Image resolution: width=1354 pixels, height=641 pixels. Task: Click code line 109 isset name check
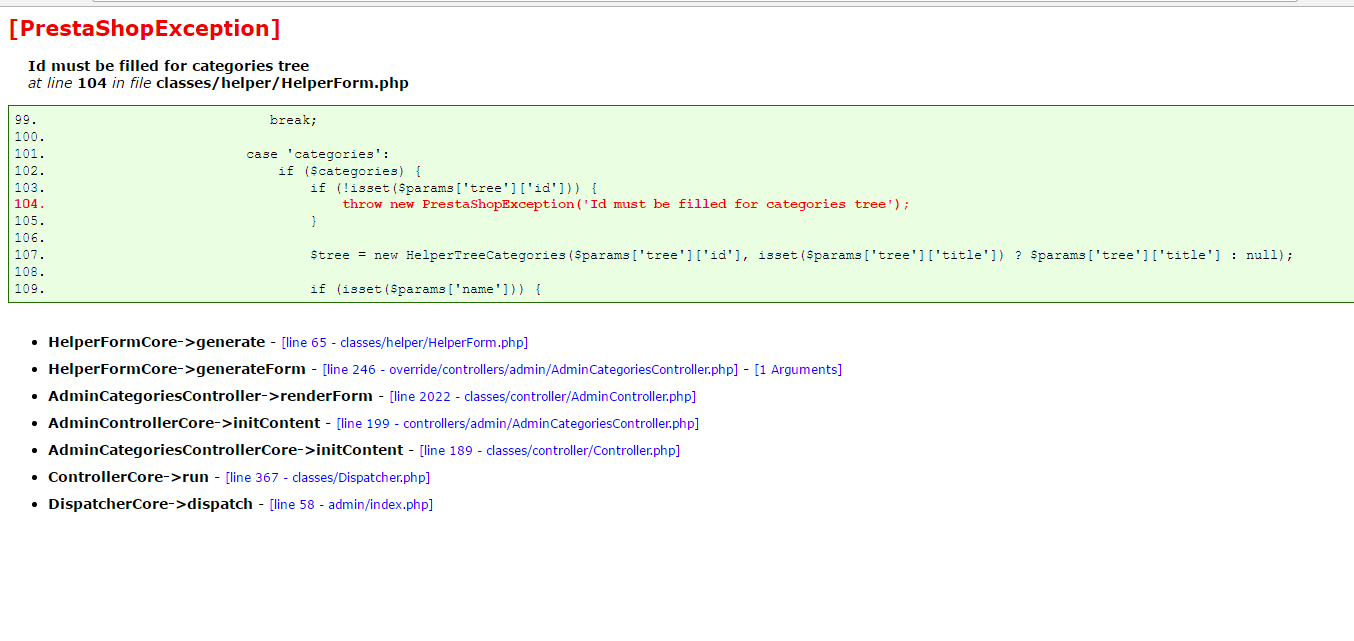[425, 289]
